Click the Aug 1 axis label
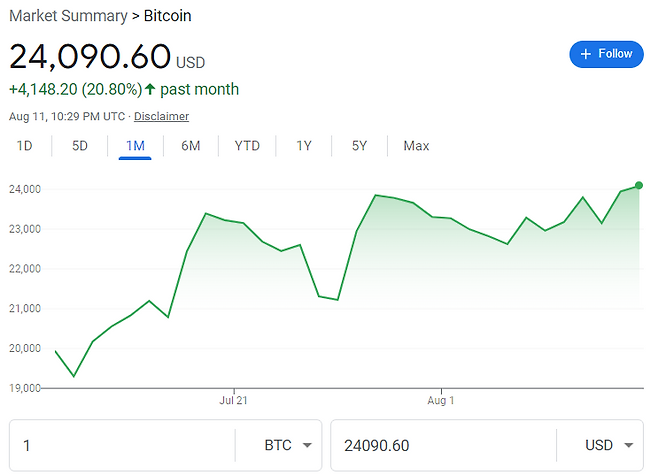 [x=441, y=401]
